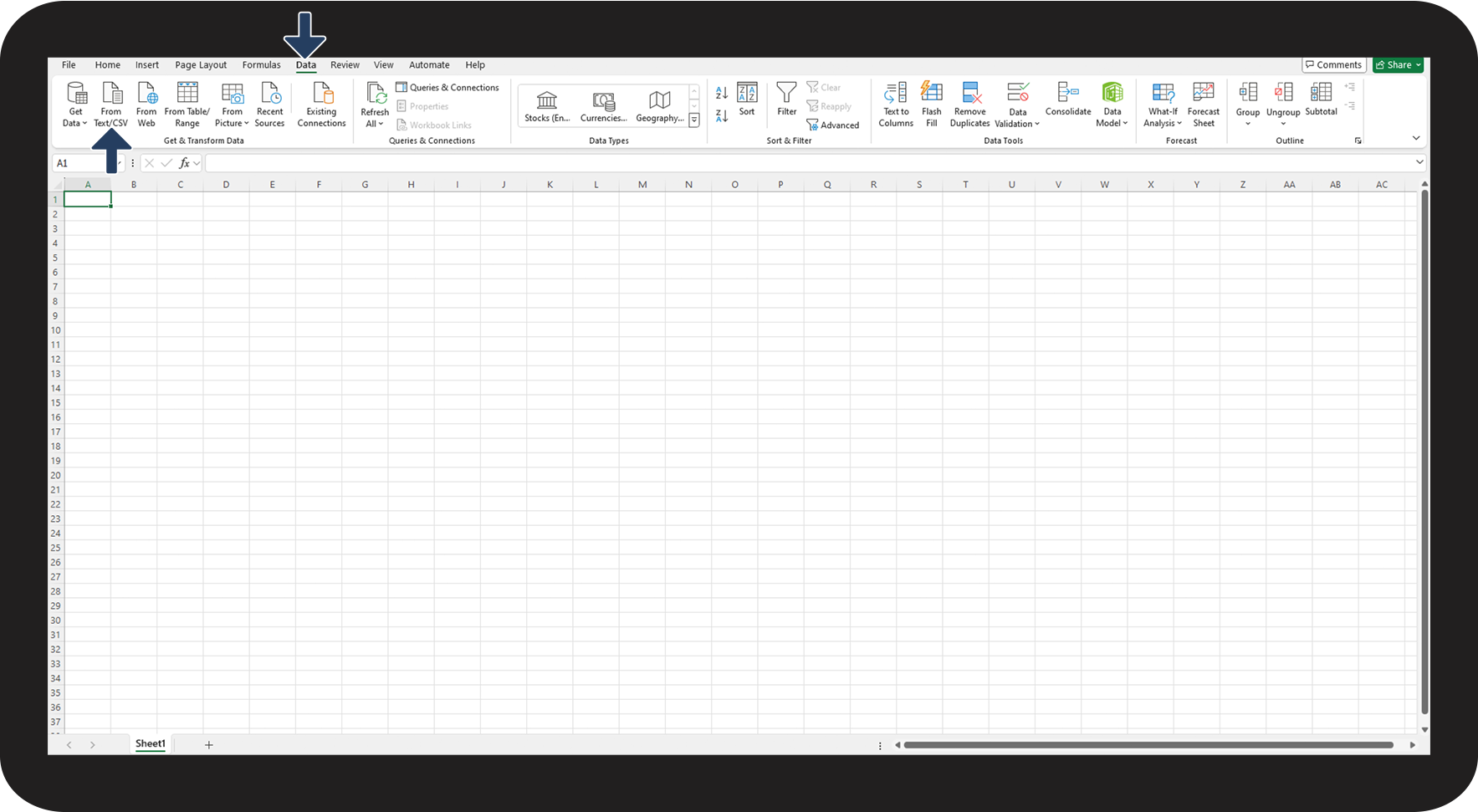
Task: Open the Page Layout tab
Action: coord(201,65)
